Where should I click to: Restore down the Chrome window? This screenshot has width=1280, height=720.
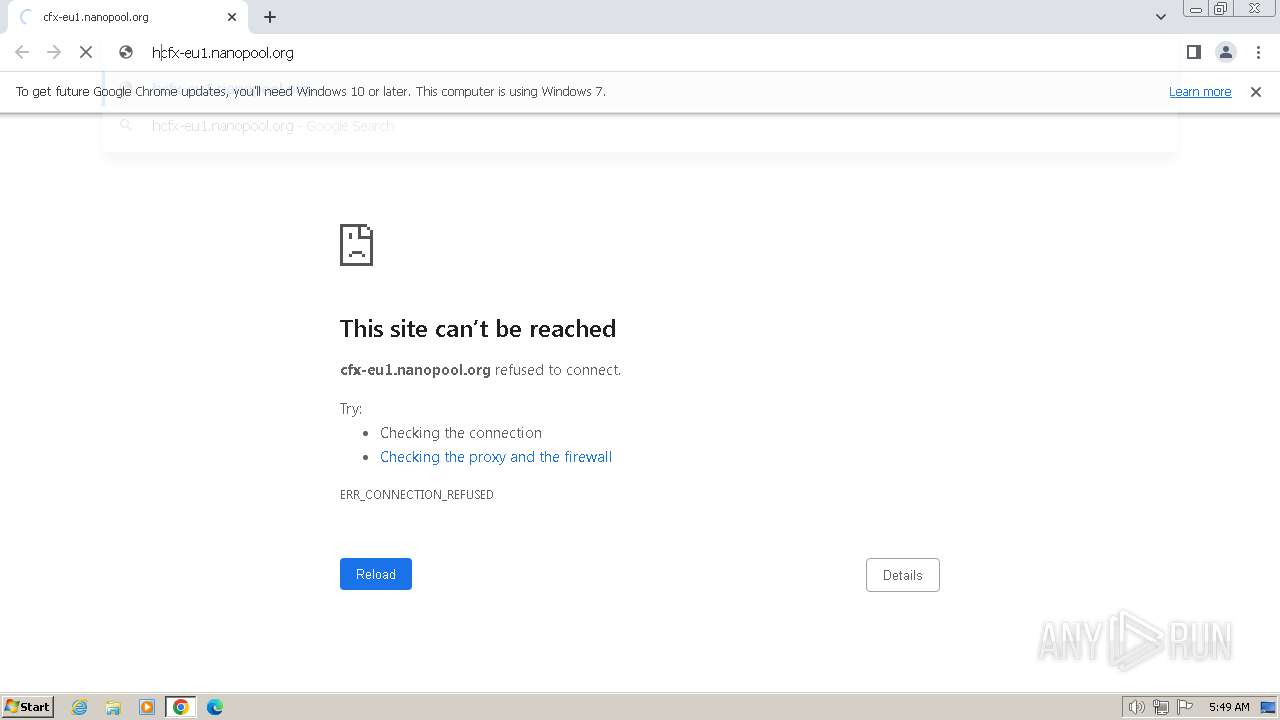pyautogui.click(x=1221, y=9)
